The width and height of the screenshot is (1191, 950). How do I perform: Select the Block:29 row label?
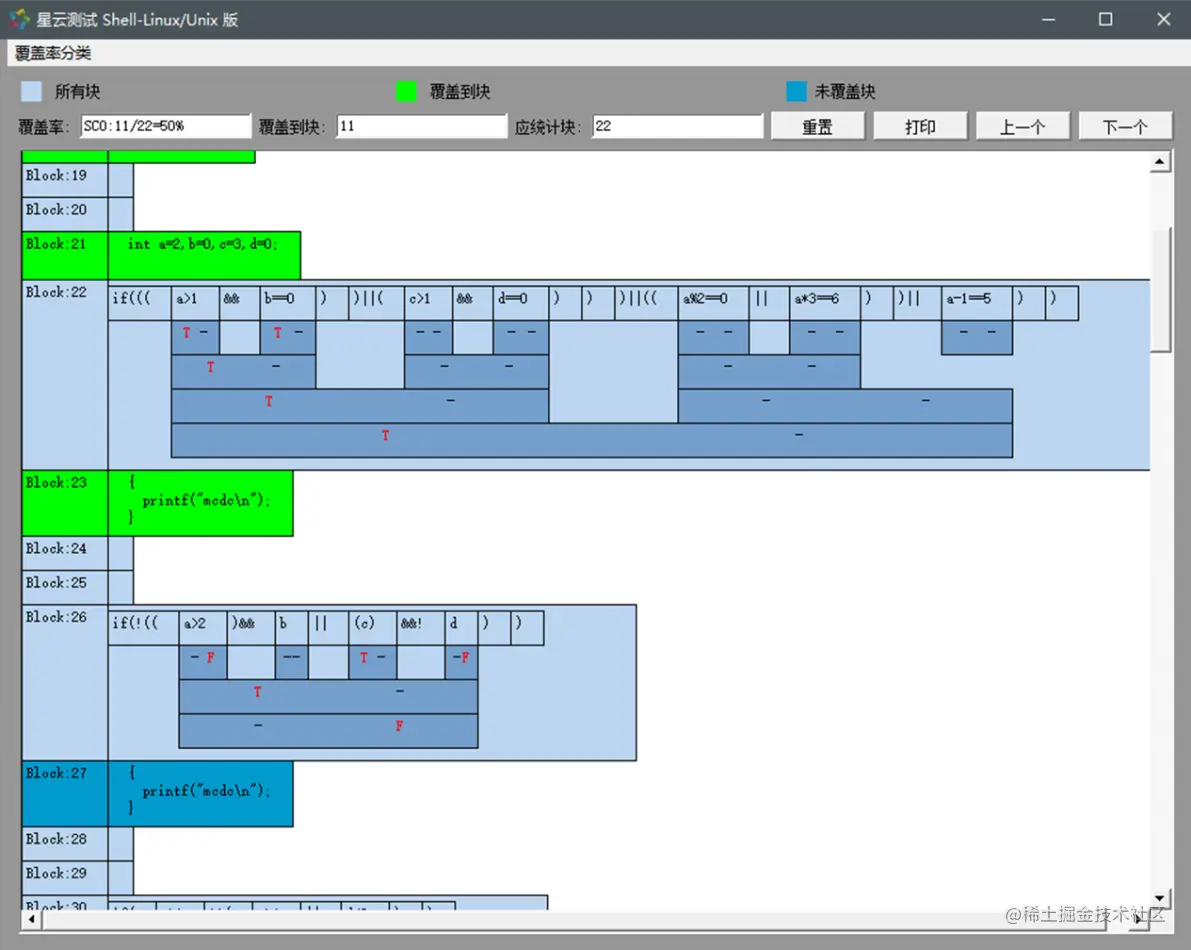65,879
